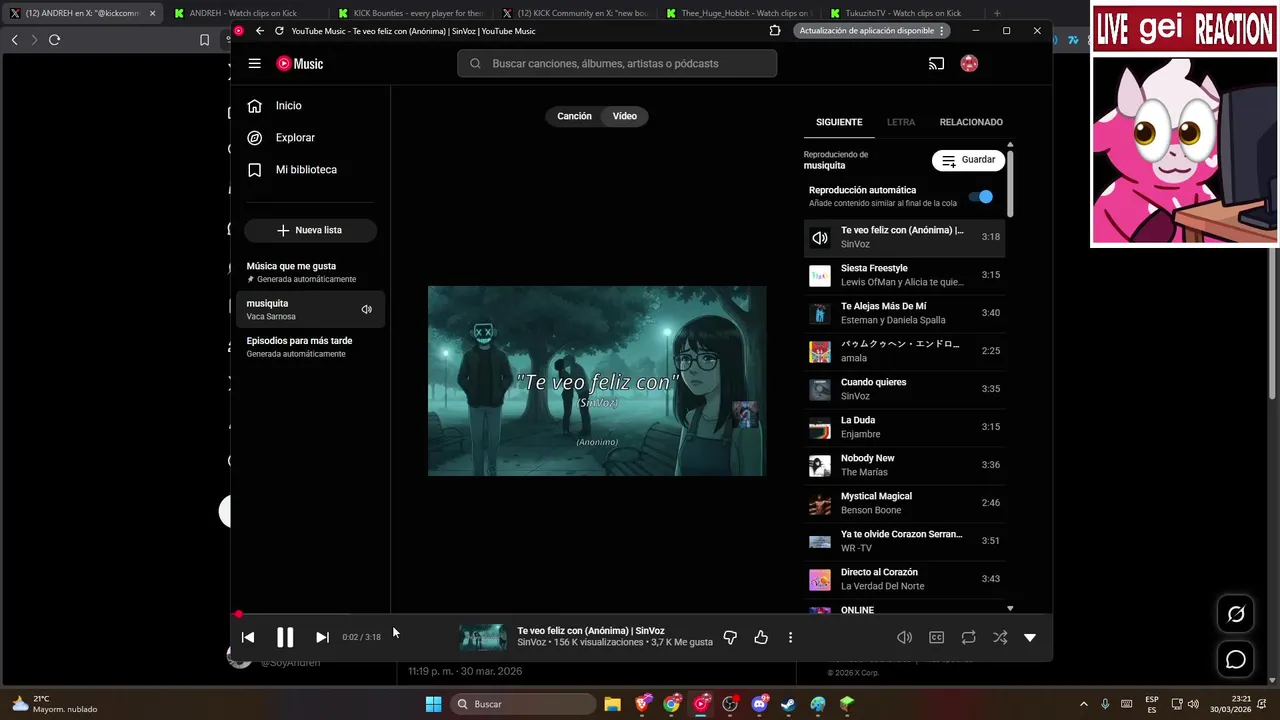Open more options for the playing song
This screenshot has width=1280, height=720.
(x=790, y=637)
